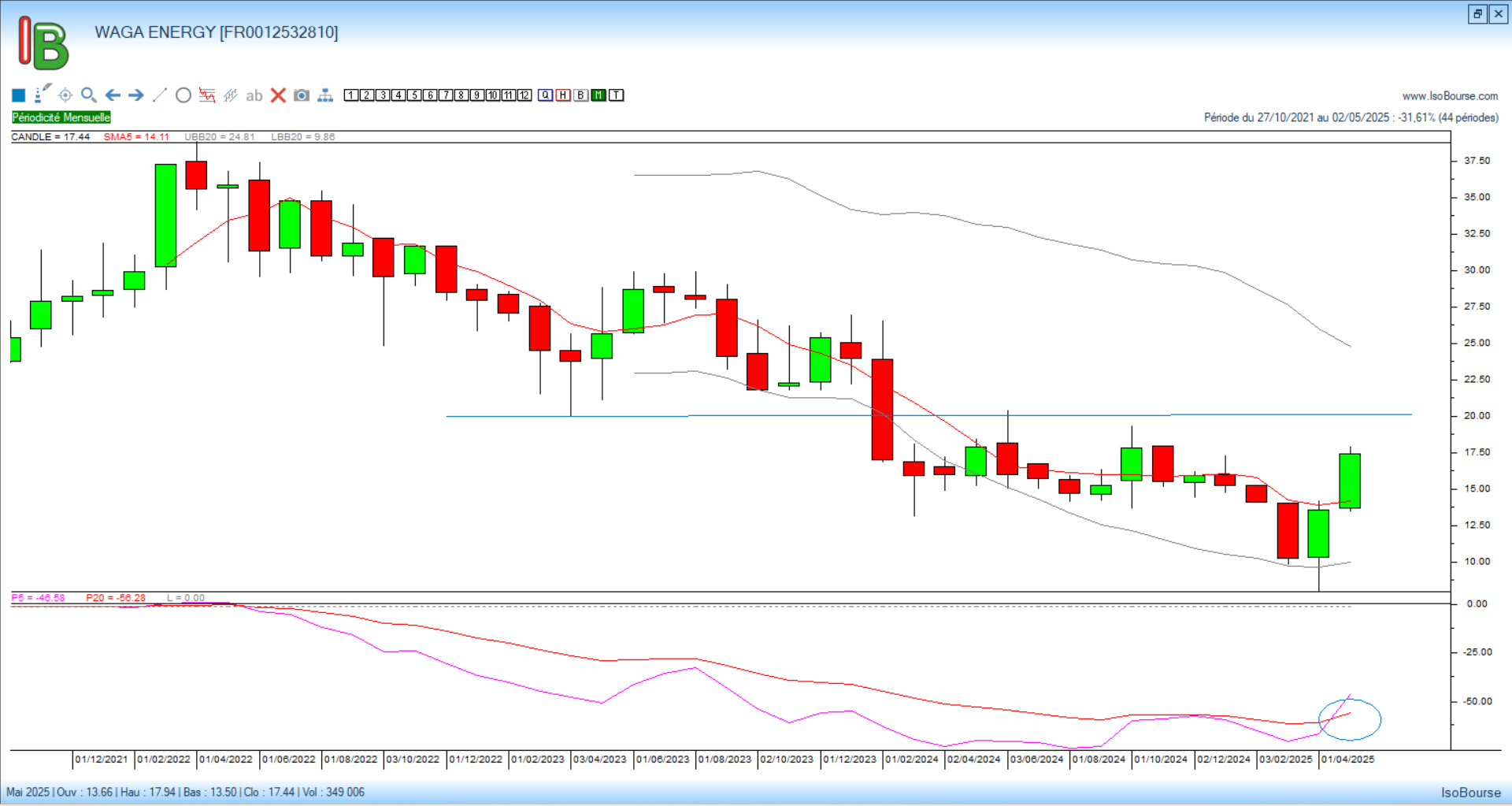Select period button 9
1512x806 pixels.
477,95
